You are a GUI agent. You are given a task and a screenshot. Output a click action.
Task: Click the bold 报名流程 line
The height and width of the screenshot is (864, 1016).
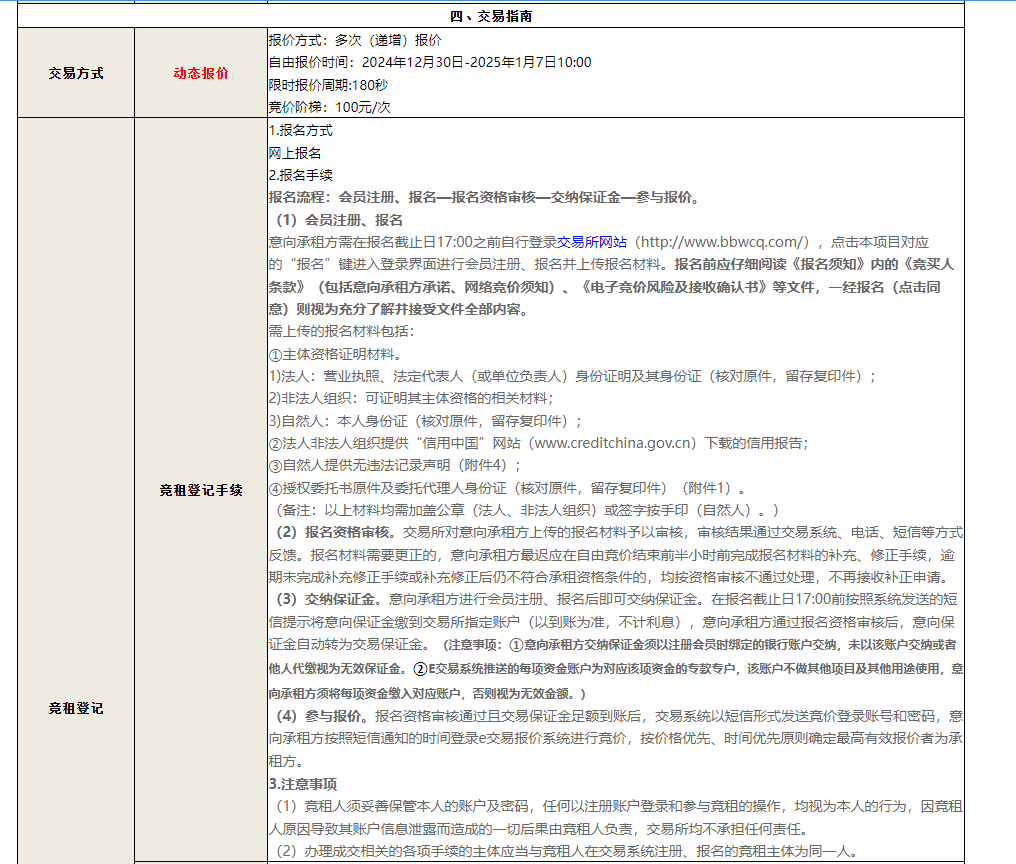(484, 197)
